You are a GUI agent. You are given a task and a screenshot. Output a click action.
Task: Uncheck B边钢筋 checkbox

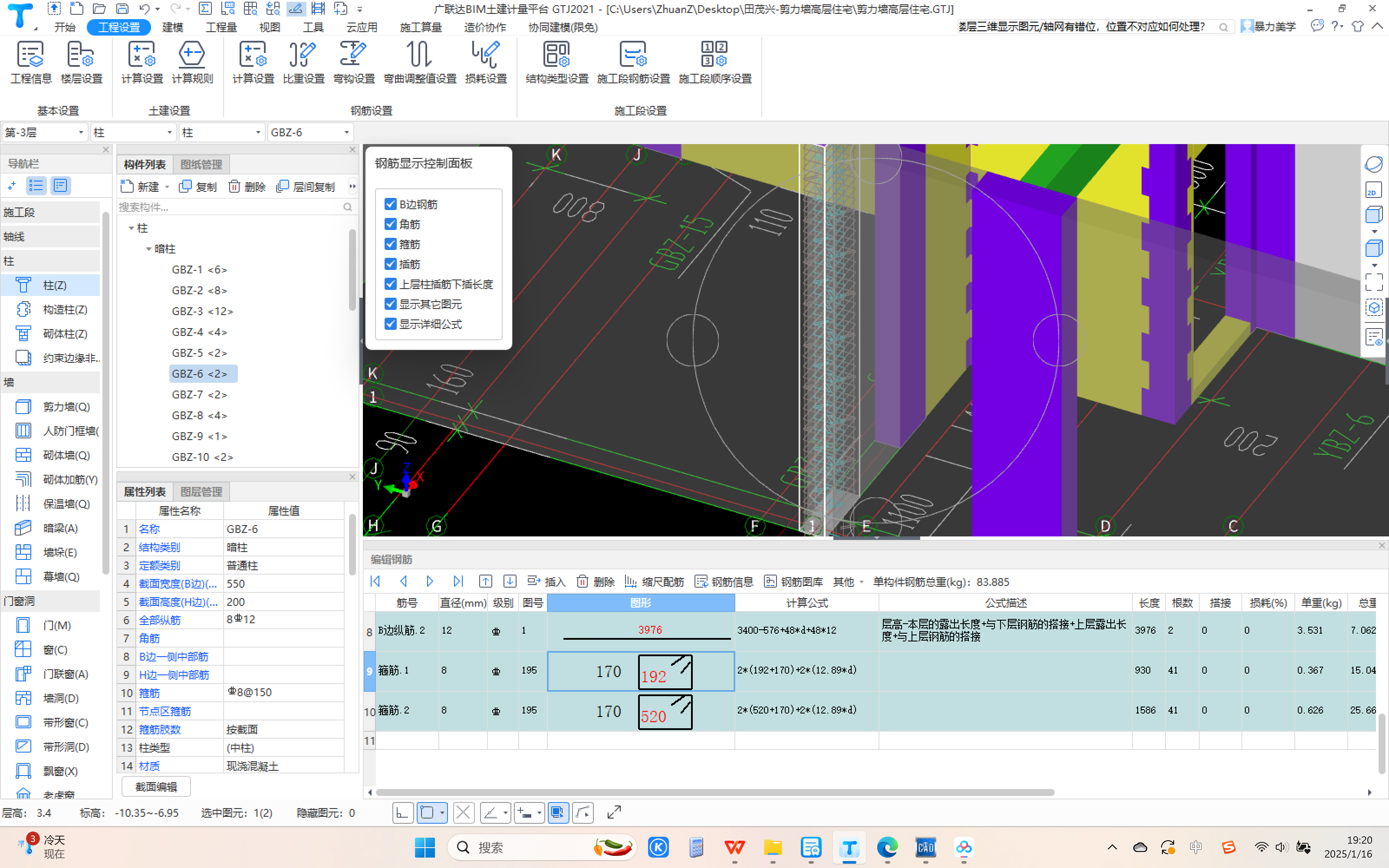[391, 204]
